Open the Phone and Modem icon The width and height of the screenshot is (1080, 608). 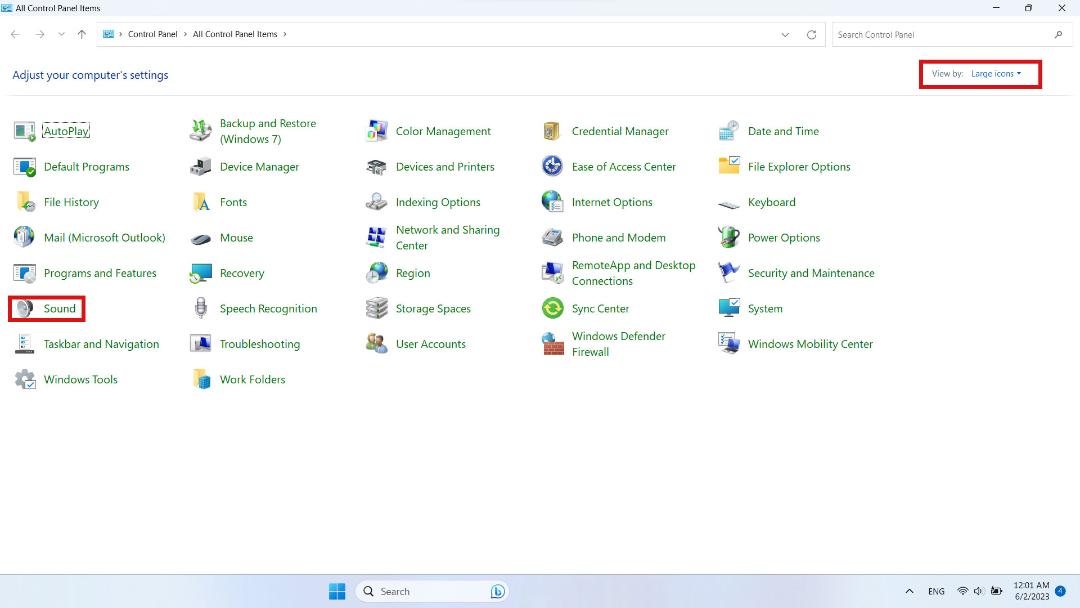[x=552, y=238]
